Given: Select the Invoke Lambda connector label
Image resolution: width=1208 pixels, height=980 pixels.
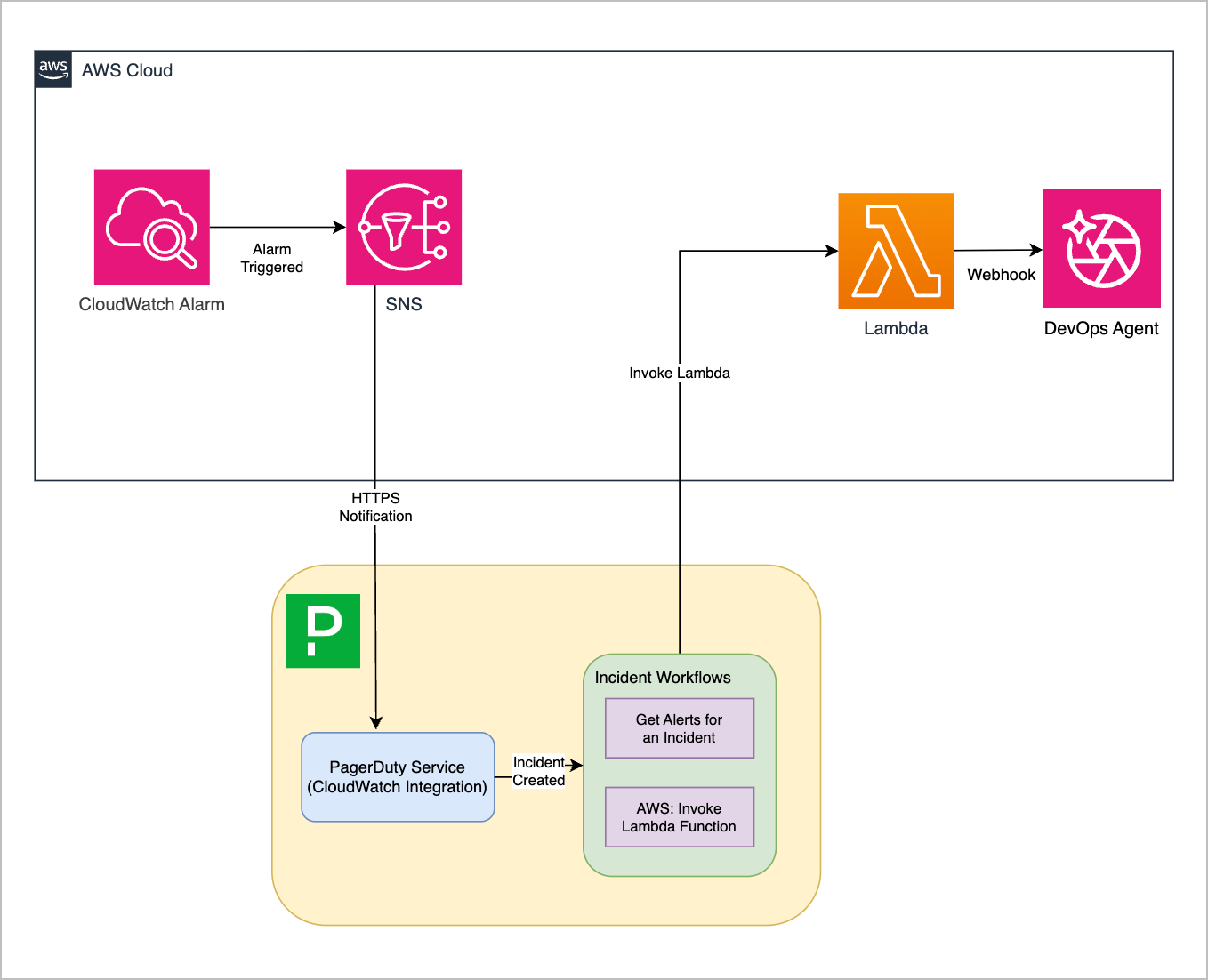Looking at the screenshot, I should tap(680, 374).
